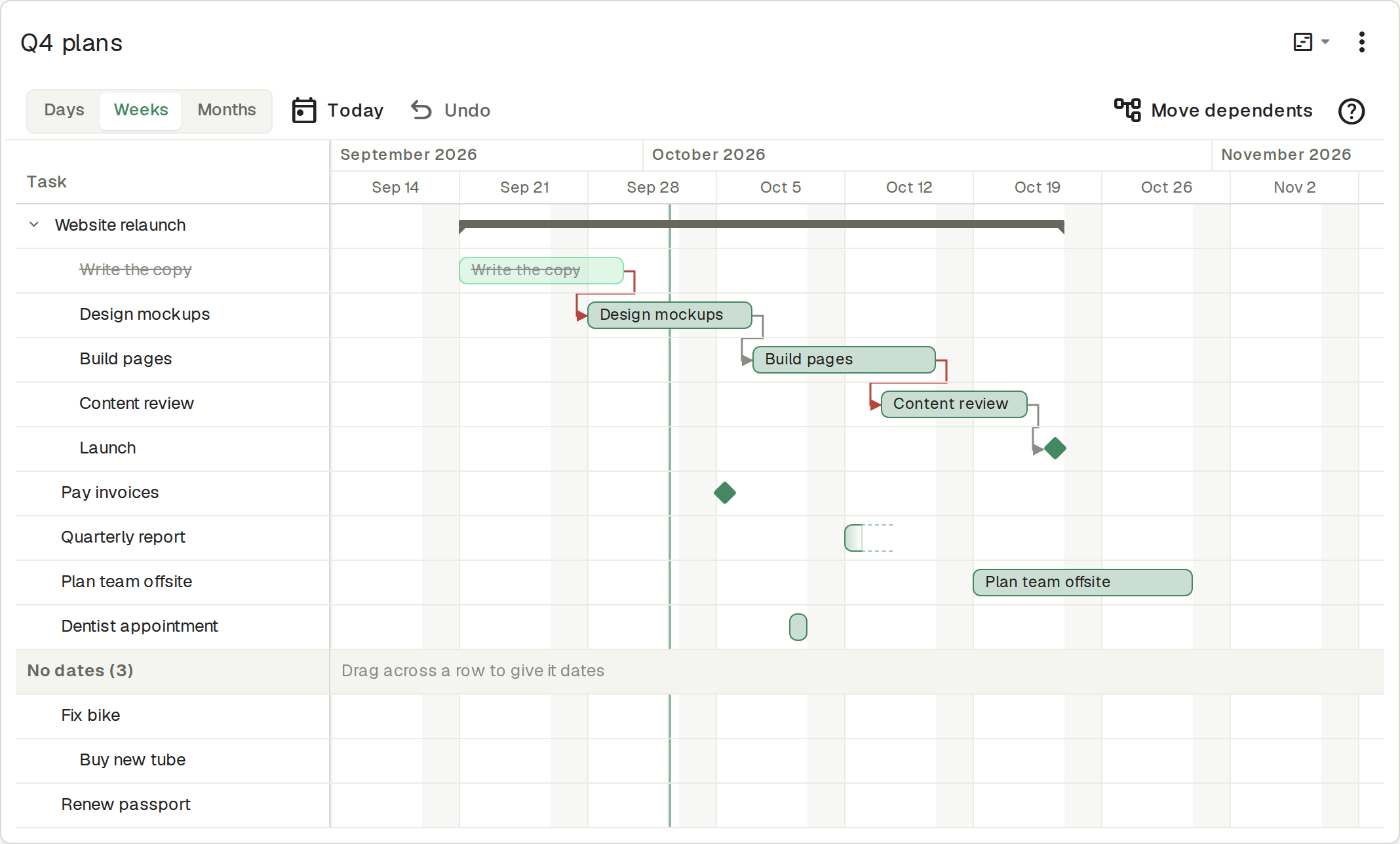The height and width of the screenshot is (844, 1400).
Task: Select the Build pages Gantt bar
Action: point(844,359)
